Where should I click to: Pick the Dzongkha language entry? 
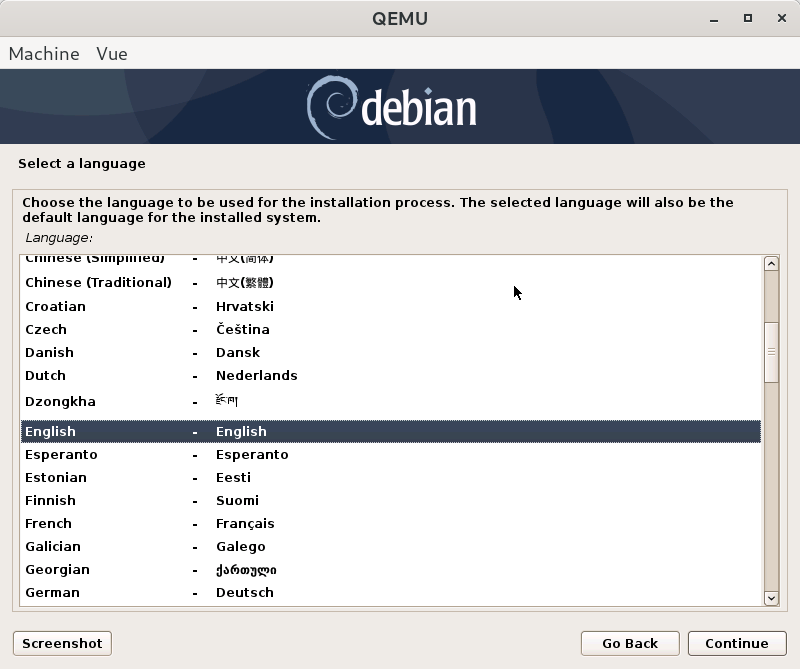[60, 401]
